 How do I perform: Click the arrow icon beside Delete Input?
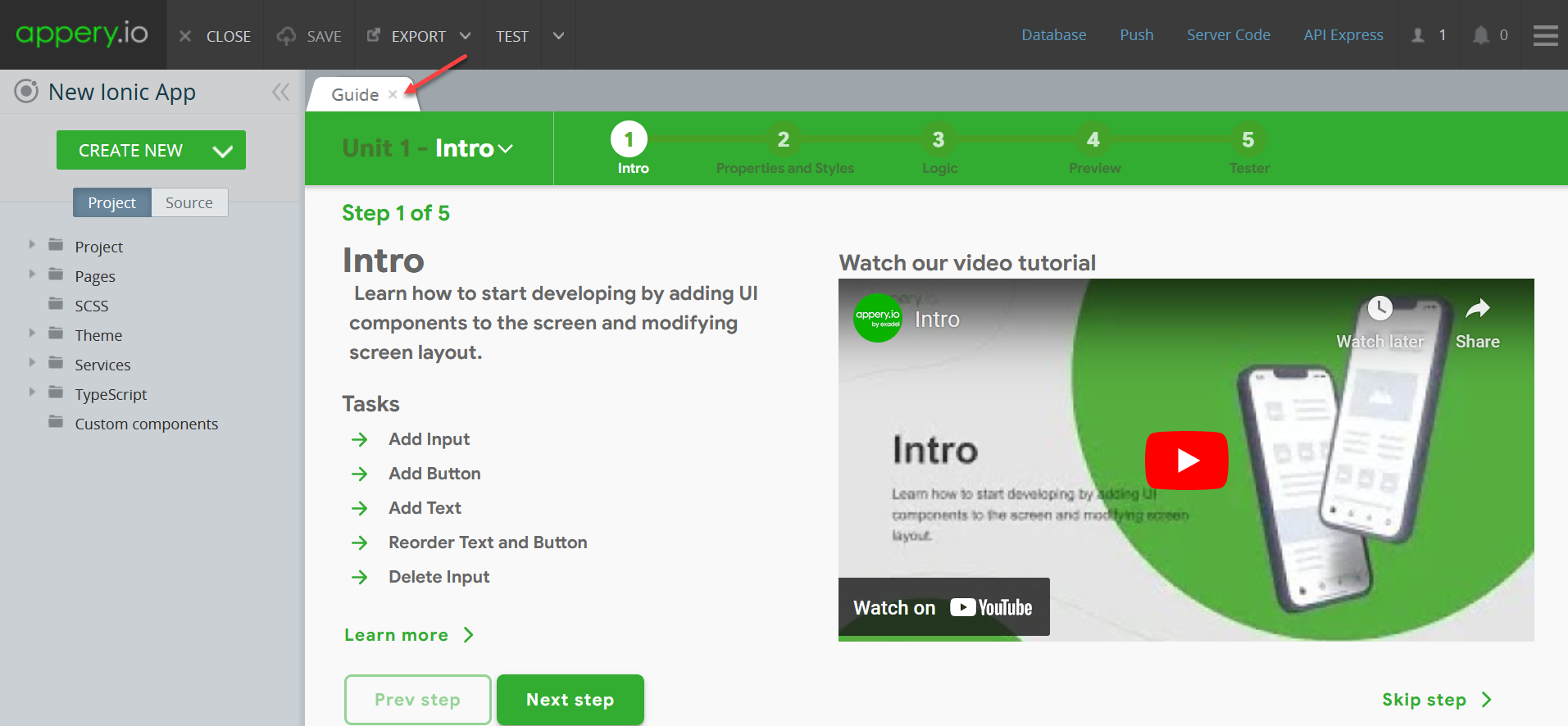359,578
